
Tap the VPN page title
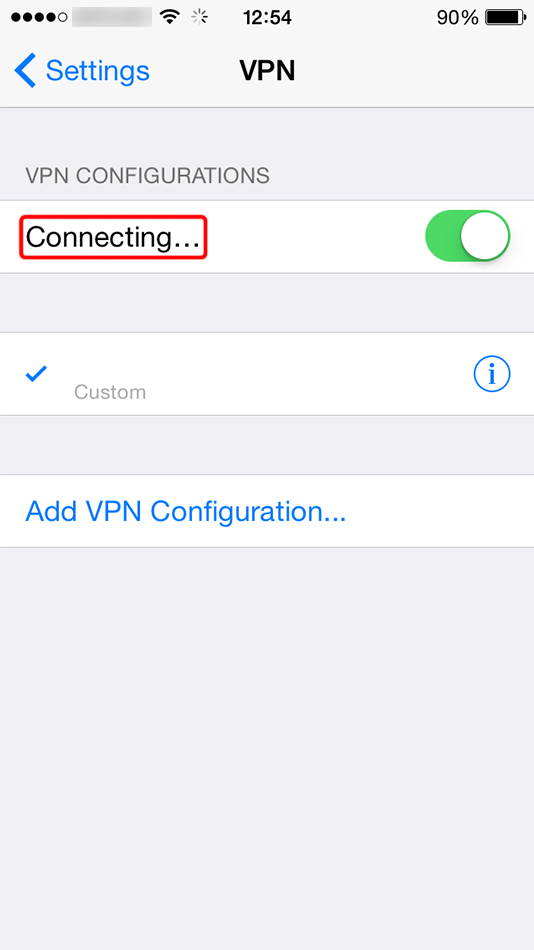point(267,71)
